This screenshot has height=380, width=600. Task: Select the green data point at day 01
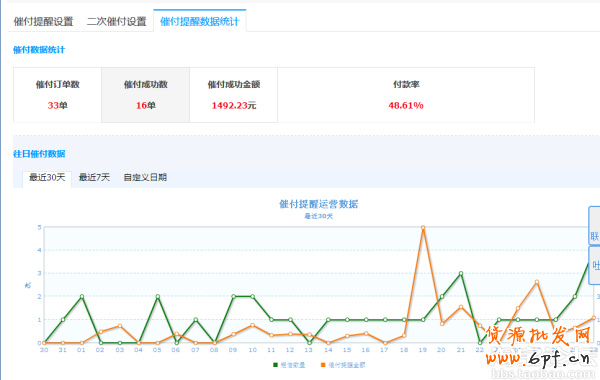[82, 296]
